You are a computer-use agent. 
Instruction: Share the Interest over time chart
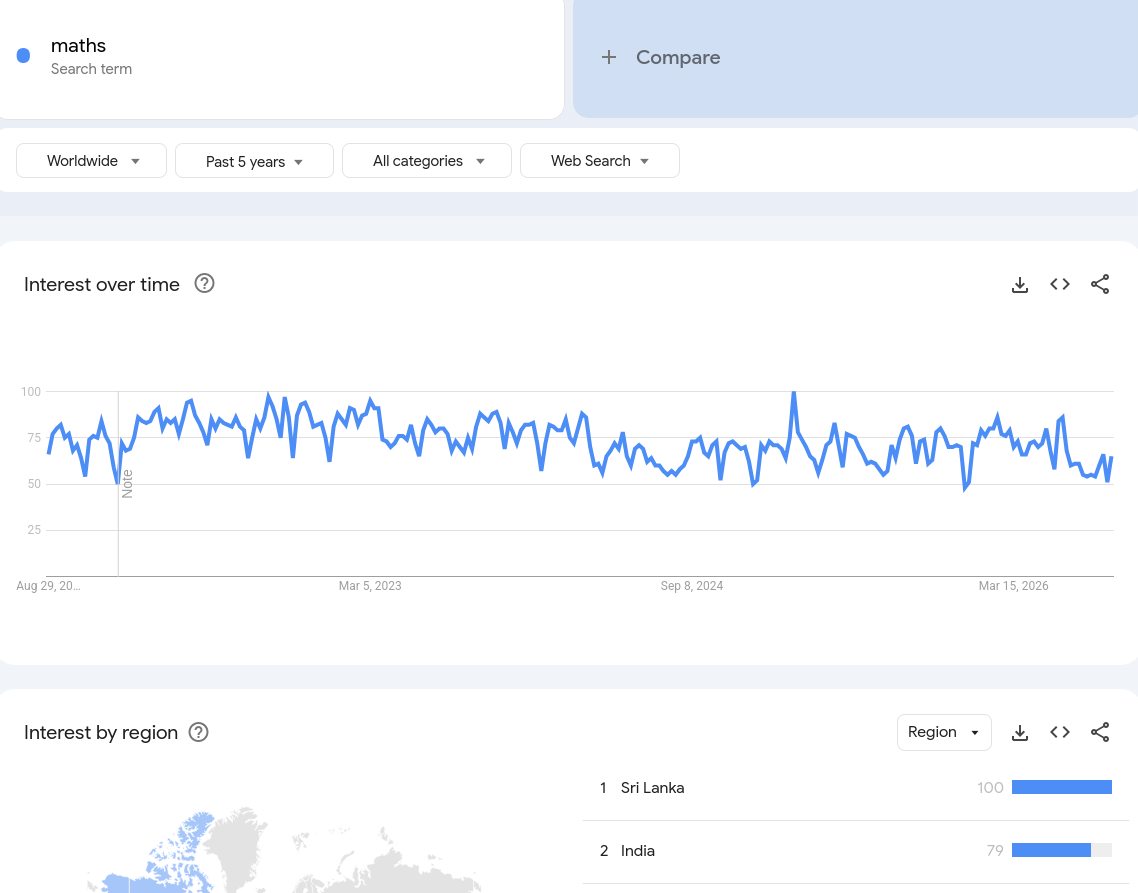click(1100, 285)
